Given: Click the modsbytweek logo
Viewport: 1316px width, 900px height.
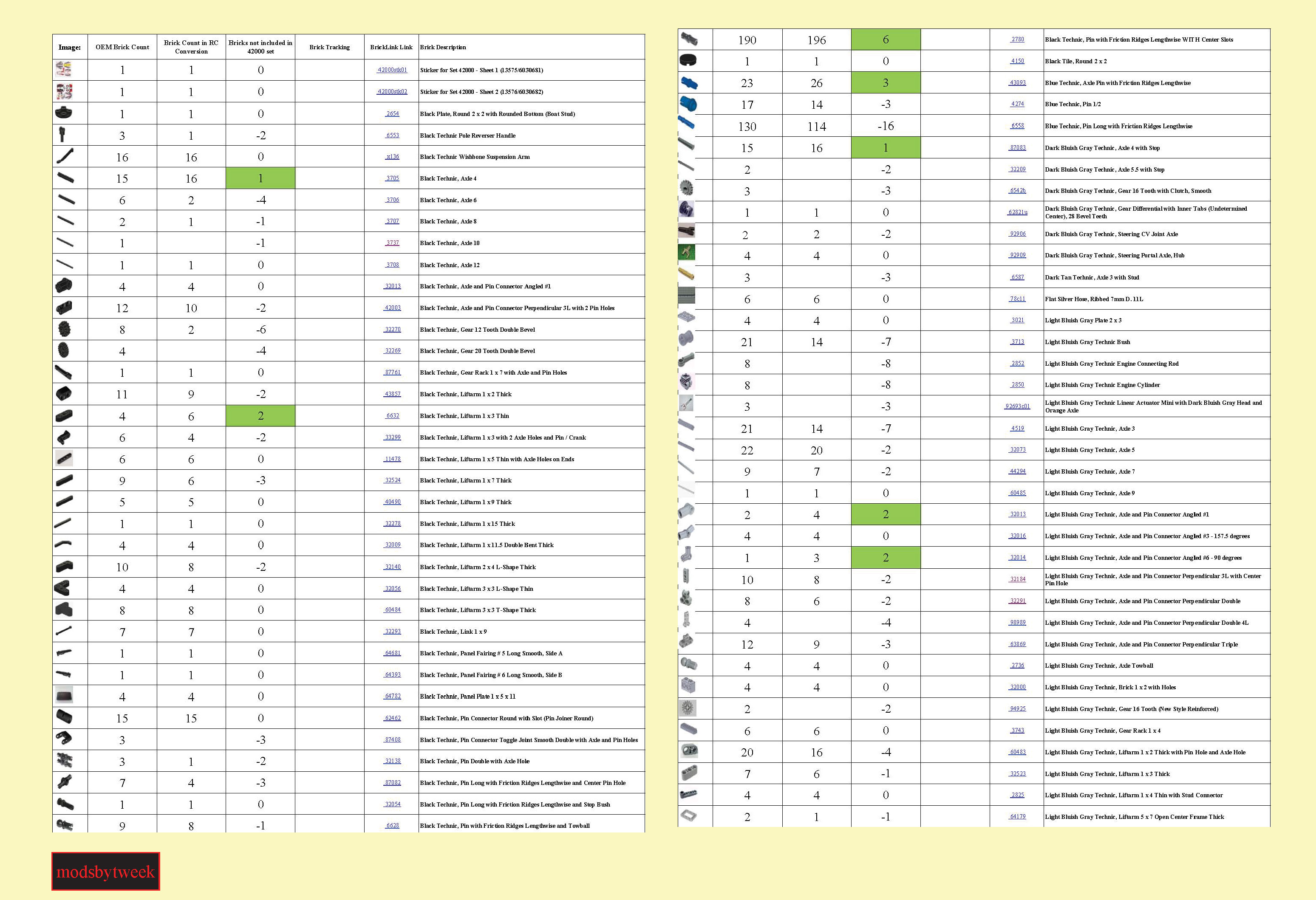Looking at the screenshot, I should [105, 871].
